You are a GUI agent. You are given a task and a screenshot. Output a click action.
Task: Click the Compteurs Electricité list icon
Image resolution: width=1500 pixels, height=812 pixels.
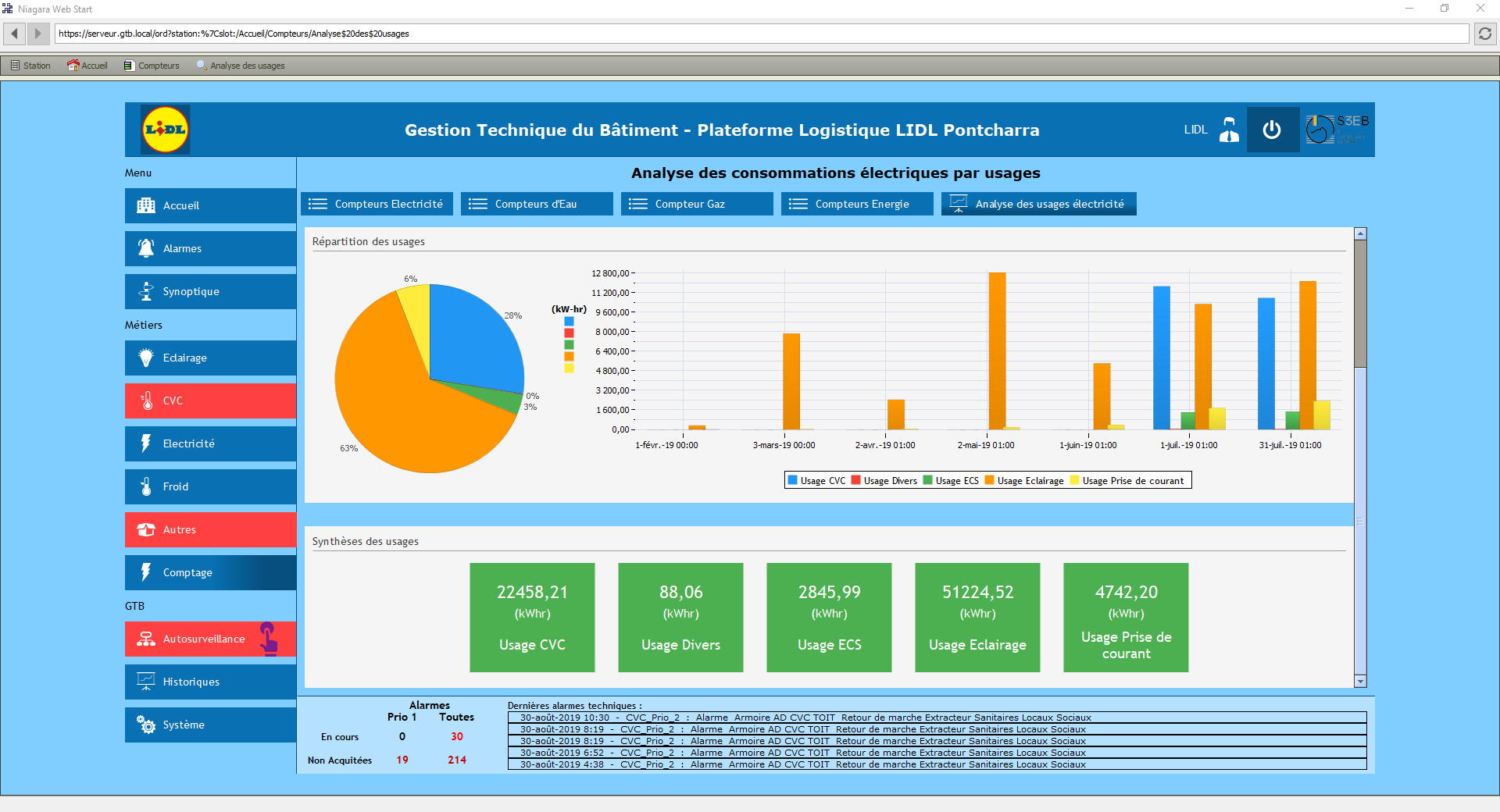coord(318,204)
